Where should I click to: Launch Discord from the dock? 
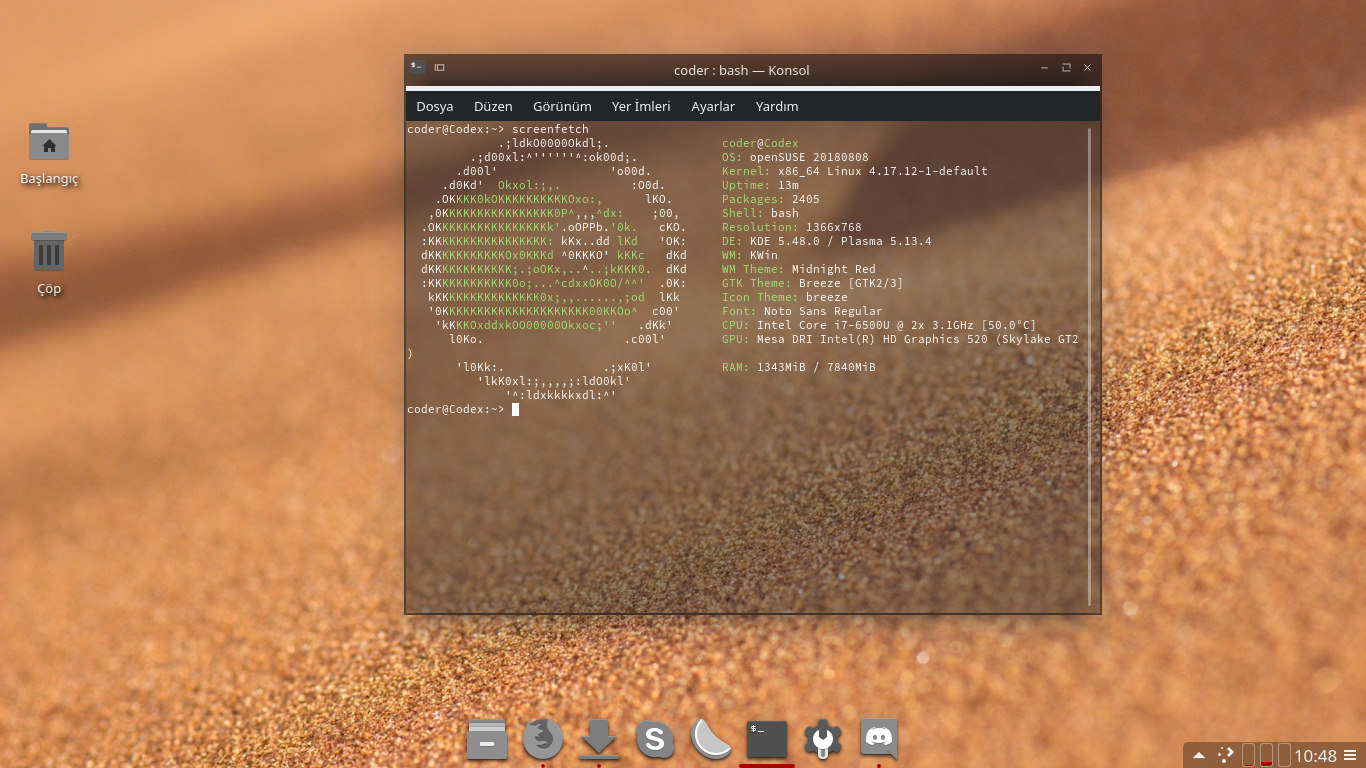coord(879,740)
